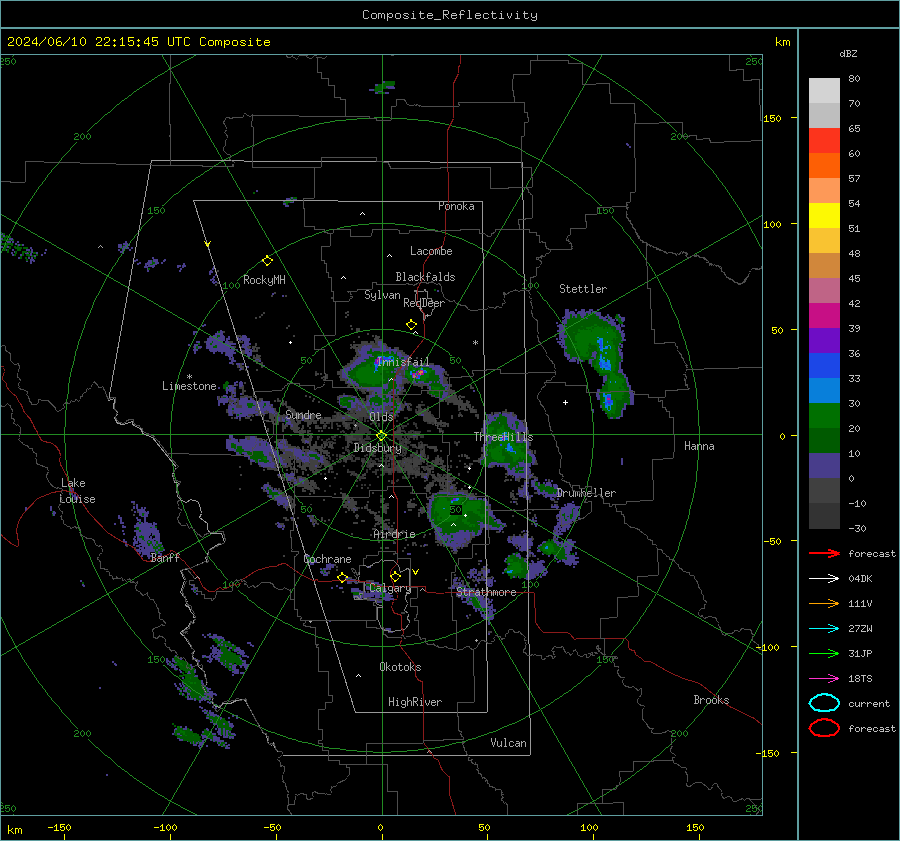Viewport: 900px width, 841px height.
Task: Click the km unit label at top right
Action: pos(782,42)
